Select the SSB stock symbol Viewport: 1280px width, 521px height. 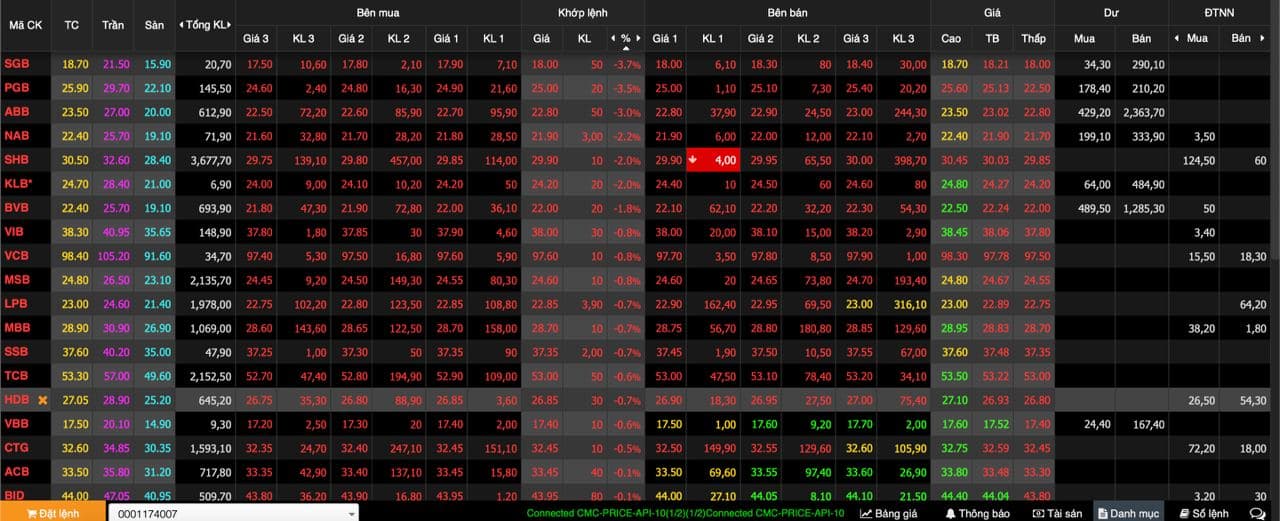click(17, 352)
